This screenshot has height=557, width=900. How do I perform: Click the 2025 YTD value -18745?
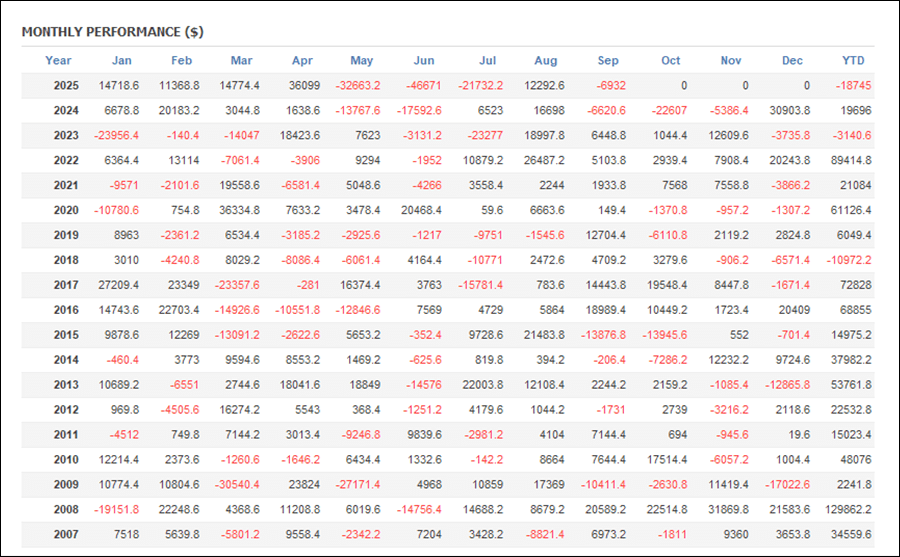click(853, 86)
